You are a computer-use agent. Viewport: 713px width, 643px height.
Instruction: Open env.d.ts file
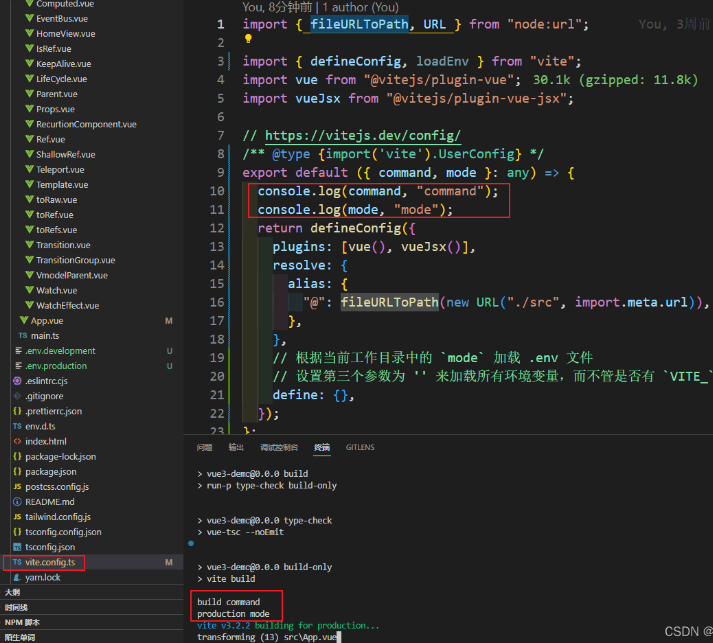40,426
